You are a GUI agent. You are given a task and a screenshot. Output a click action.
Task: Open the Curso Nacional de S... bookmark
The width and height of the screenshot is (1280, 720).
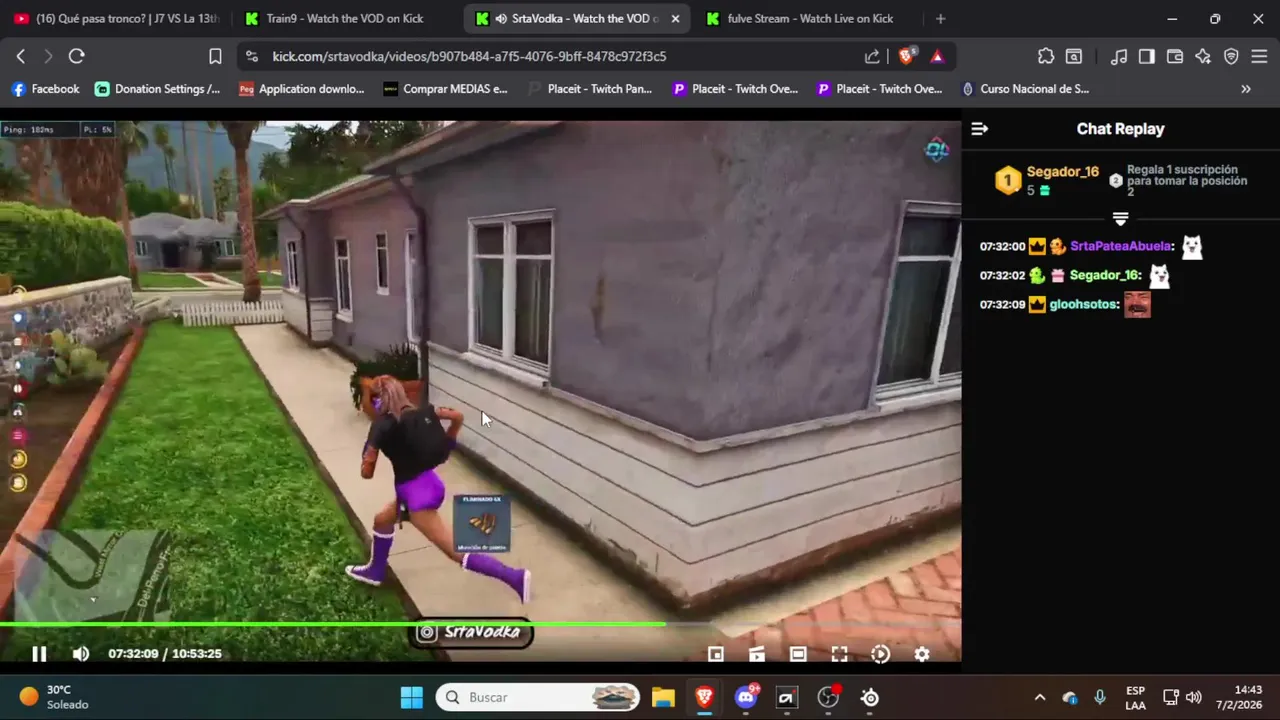coord(1025,89)
